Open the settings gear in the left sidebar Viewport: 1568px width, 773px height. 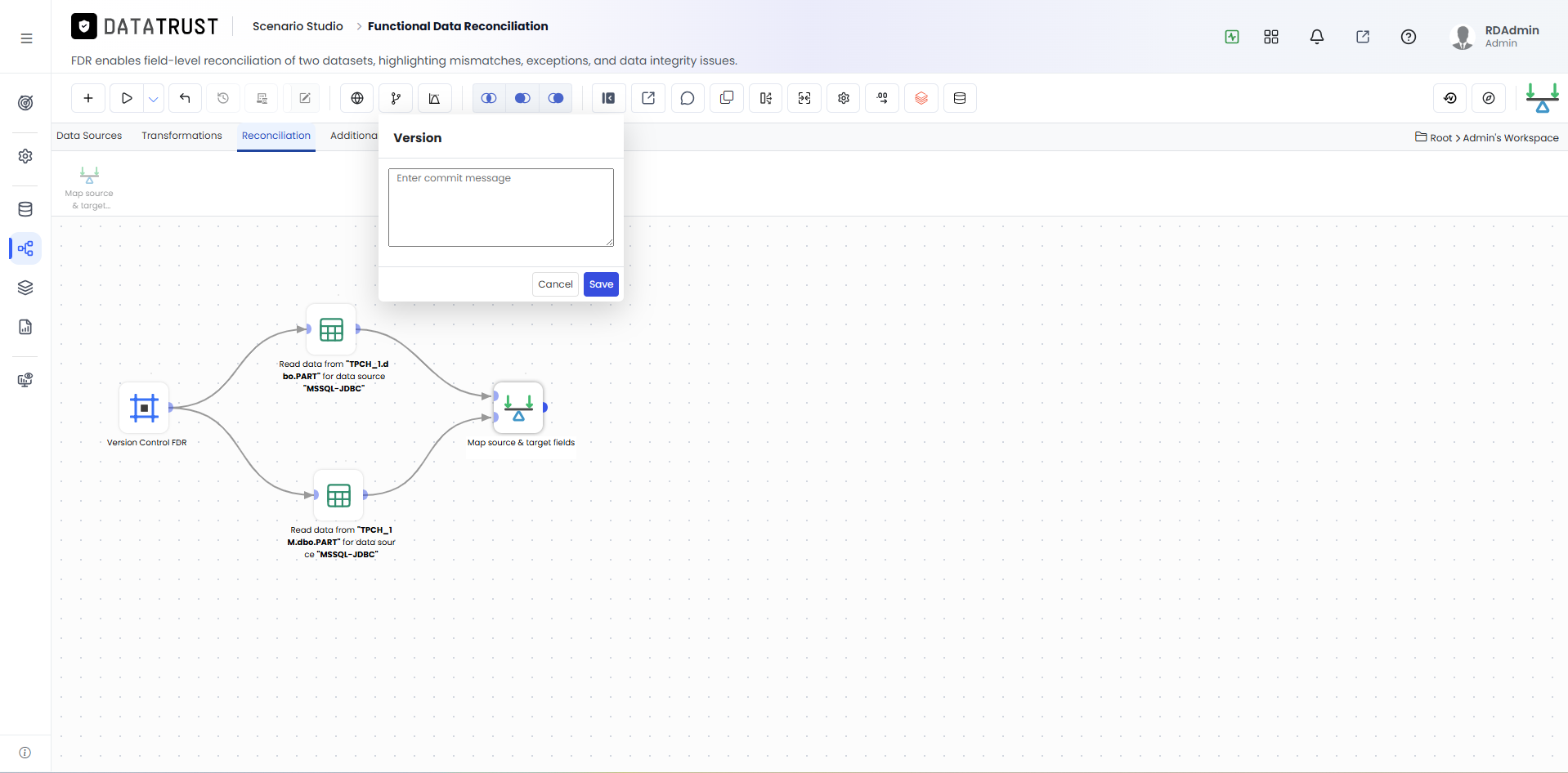click(25, 156)
